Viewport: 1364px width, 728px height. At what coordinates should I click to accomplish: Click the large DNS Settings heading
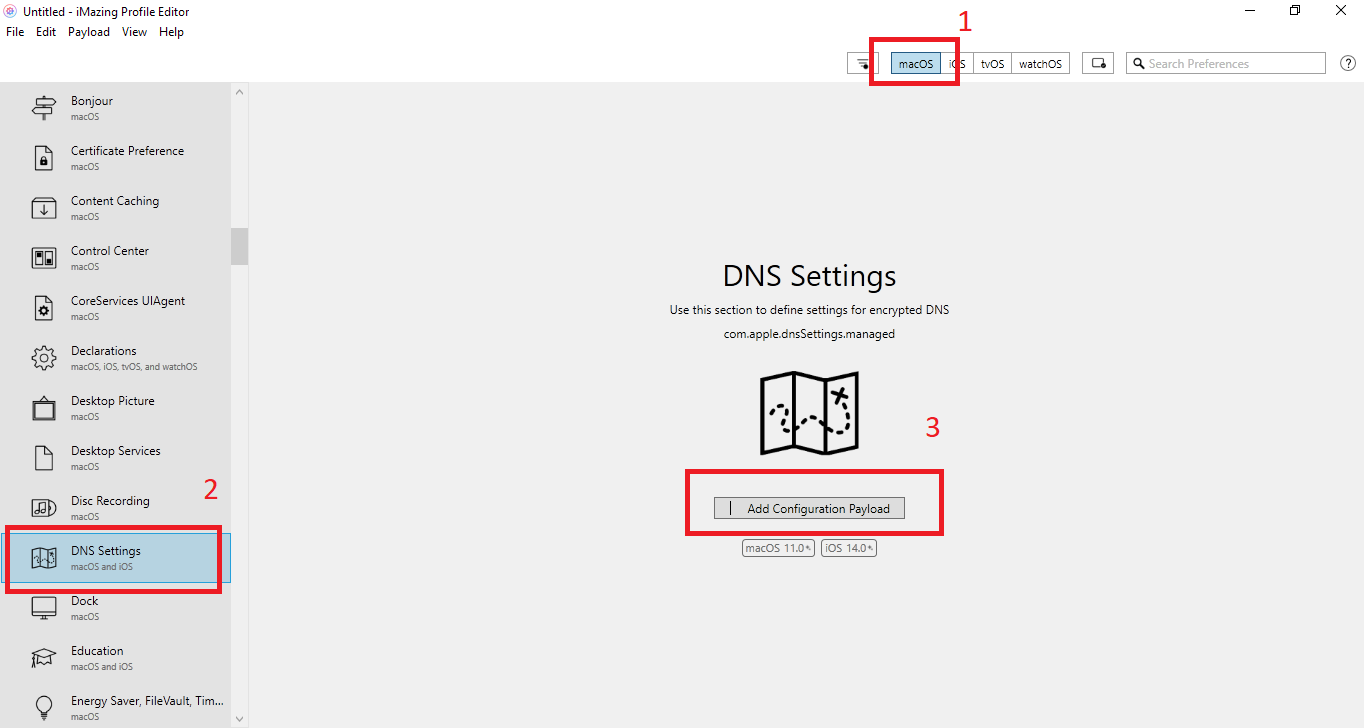pos(809,276)
